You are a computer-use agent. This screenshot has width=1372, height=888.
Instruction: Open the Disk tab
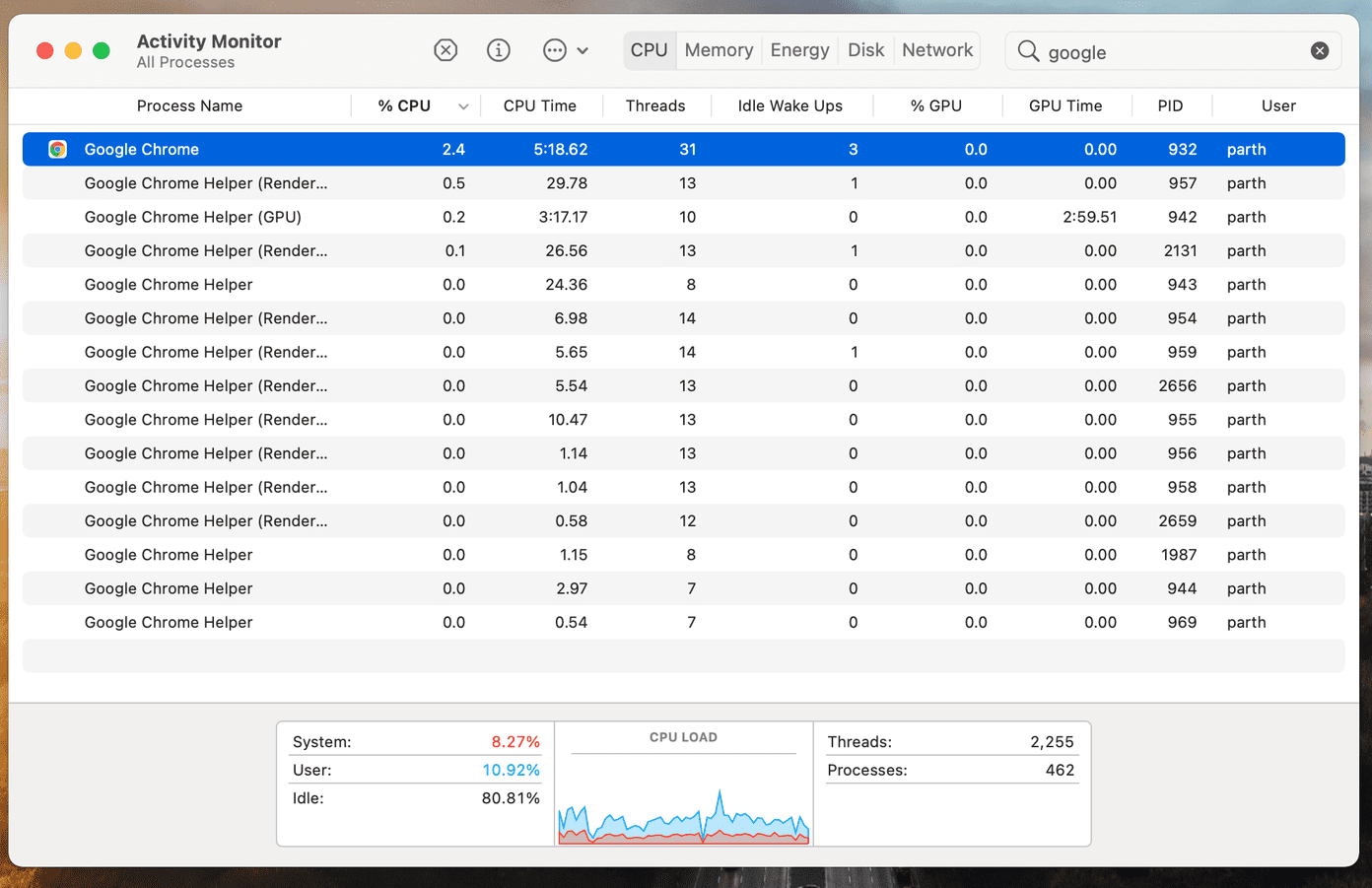click(865, 50)
